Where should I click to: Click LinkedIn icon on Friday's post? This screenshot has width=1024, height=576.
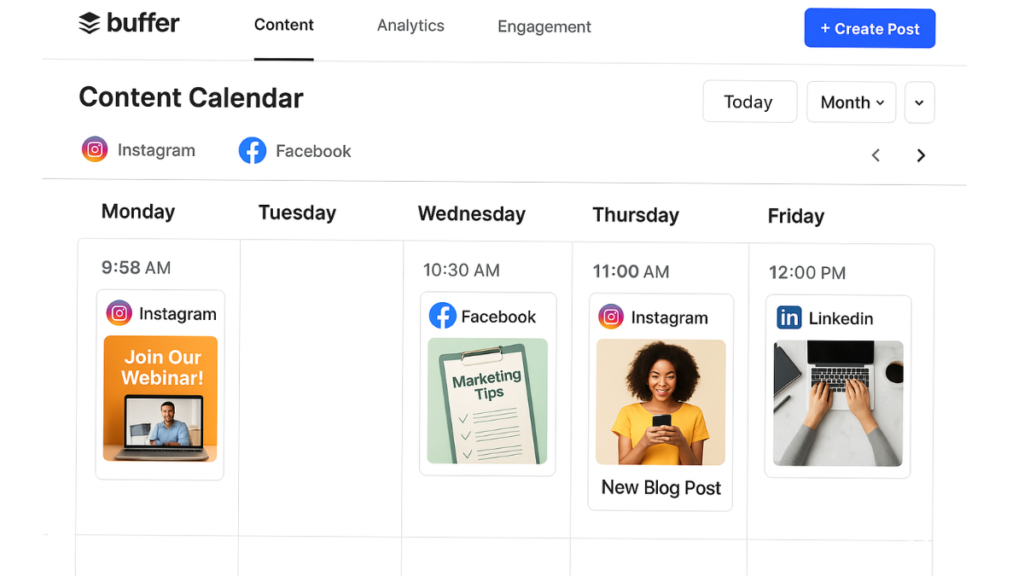[789, 317]
